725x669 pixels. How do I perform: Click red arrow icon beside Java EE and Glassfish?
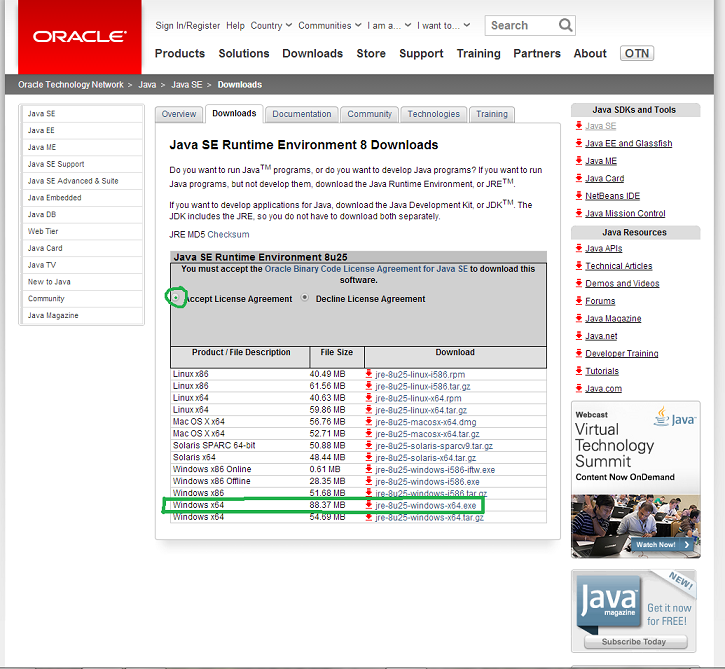tap(578, 143)
